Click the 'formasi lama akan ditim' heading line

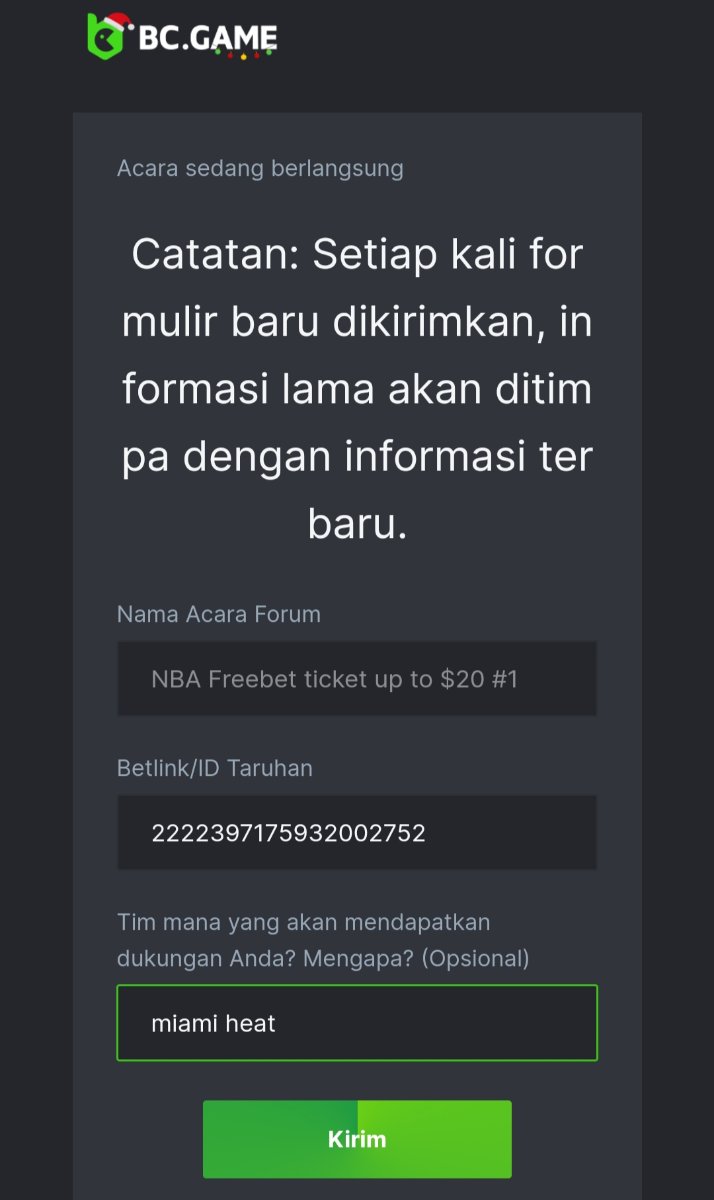coord(357,389)
